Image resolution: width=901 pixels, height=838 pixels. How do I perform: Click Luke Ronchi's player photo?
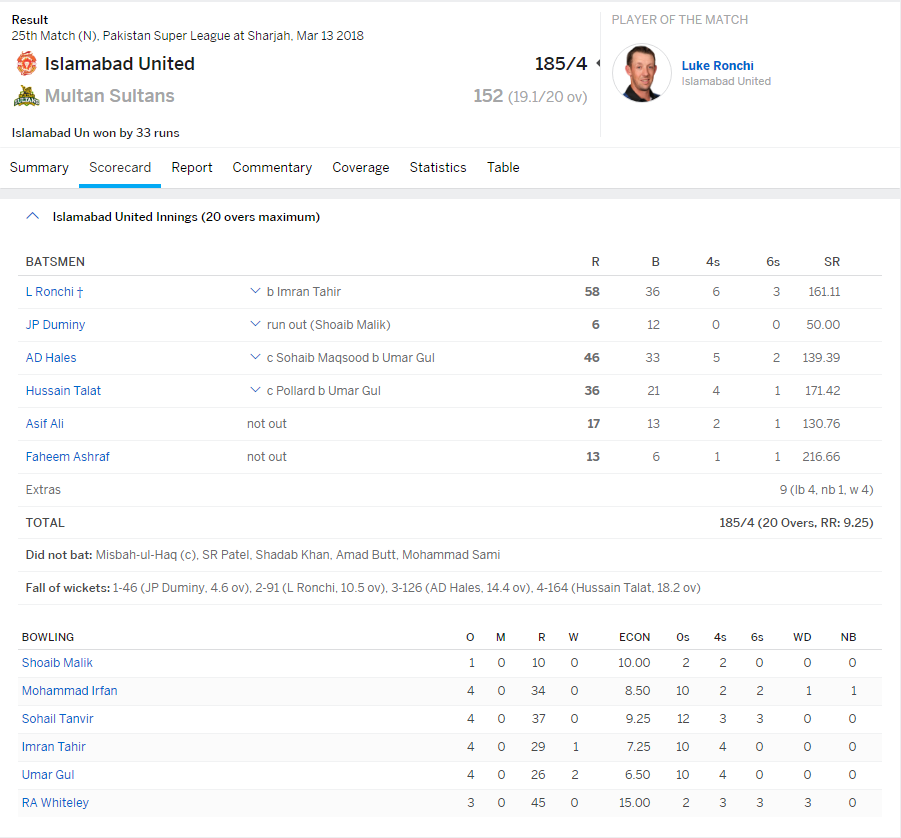641,73
